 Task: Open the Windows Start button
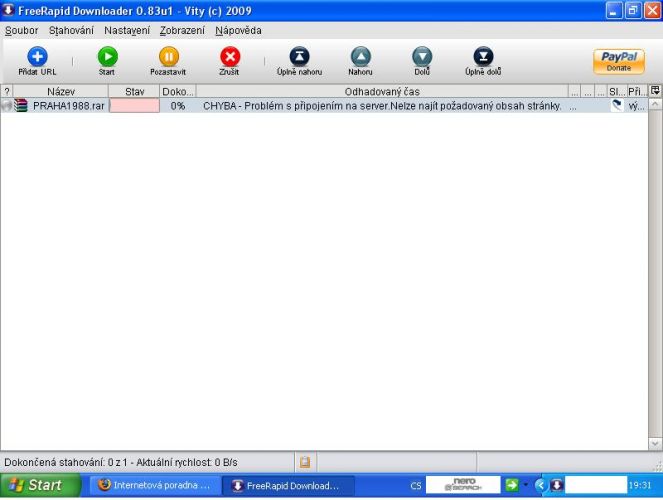[x=40, y=485]
